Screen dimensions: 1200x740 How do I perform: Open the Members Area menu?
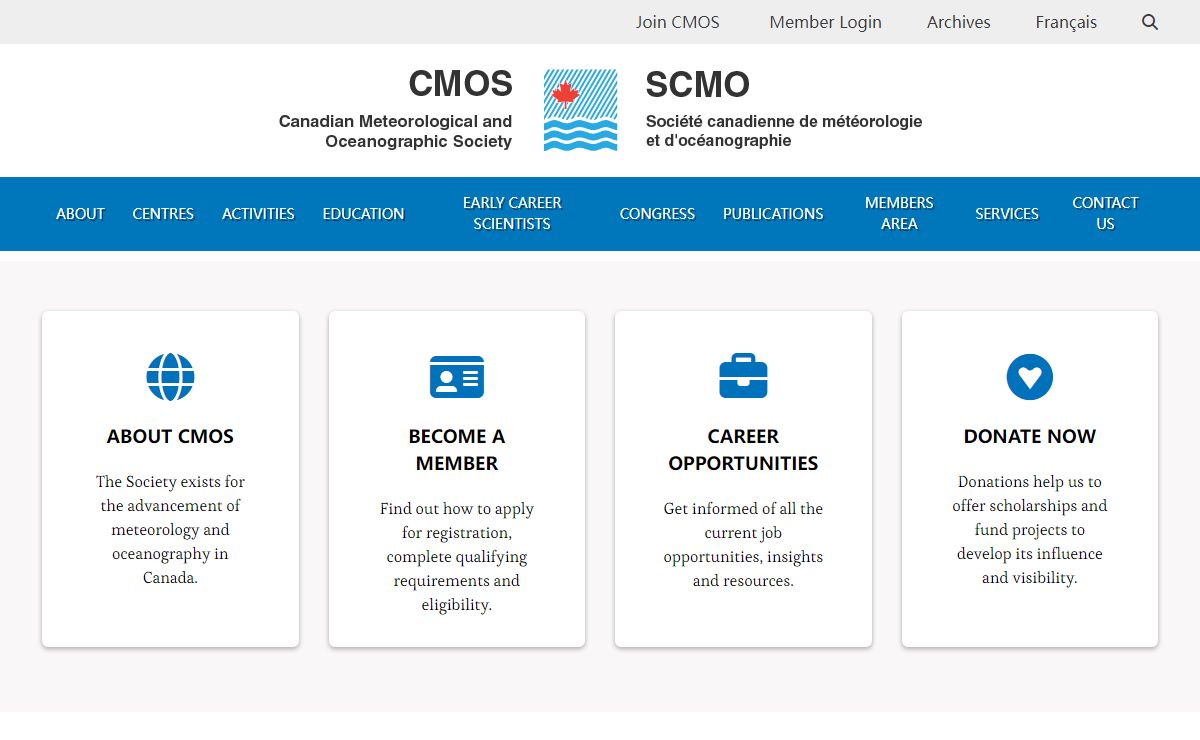[899, 214]
